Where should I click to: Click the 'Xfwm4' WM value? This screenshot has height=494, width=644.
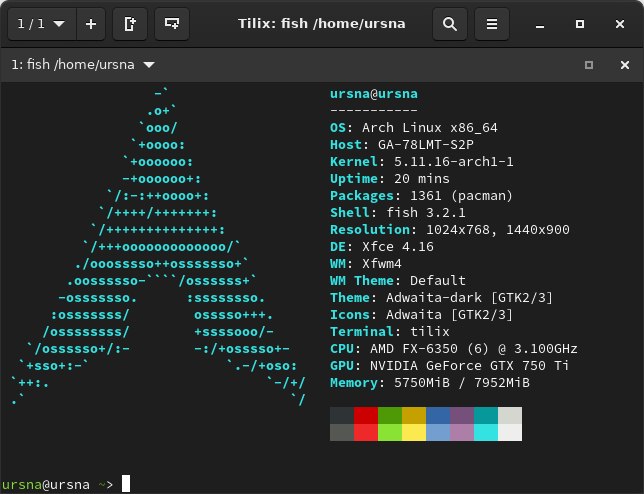(x=382, y=264)
